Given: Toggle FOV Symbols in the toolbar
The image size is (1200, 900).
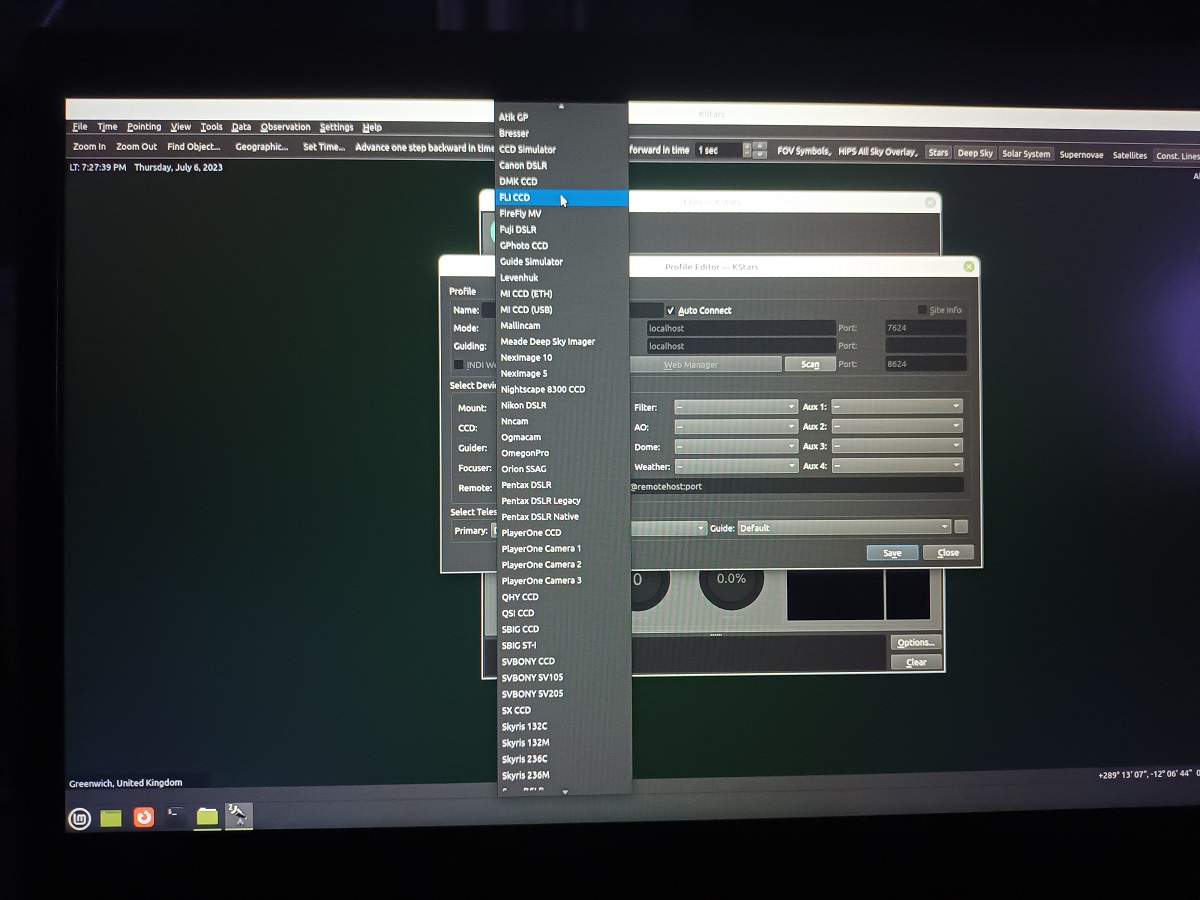Looking at the screenshot, I should [x=804, y=151].
